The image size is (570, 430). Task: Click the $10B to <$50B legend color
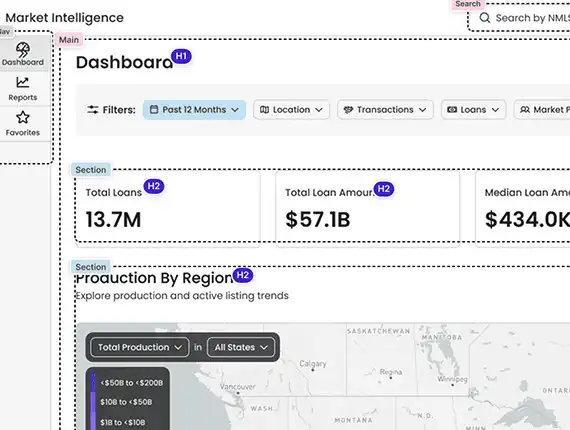pyautogui.click(x=93, y=402)
